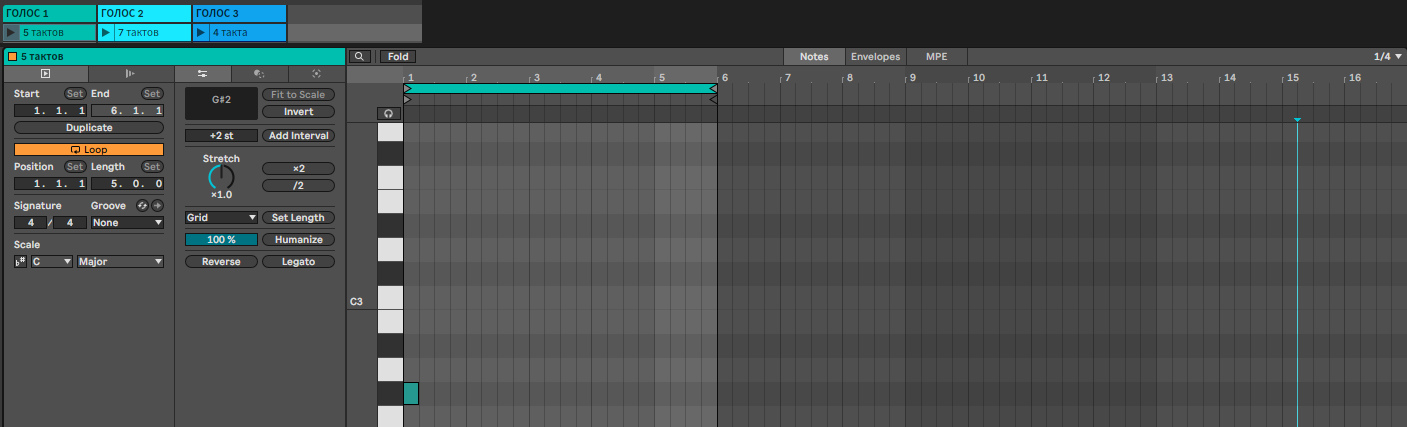The width and height of the screenshot is (1407, 427).
Task: Launch the 7 тактов clip in ГОЛОС 2
Action: tap(107, 33)
